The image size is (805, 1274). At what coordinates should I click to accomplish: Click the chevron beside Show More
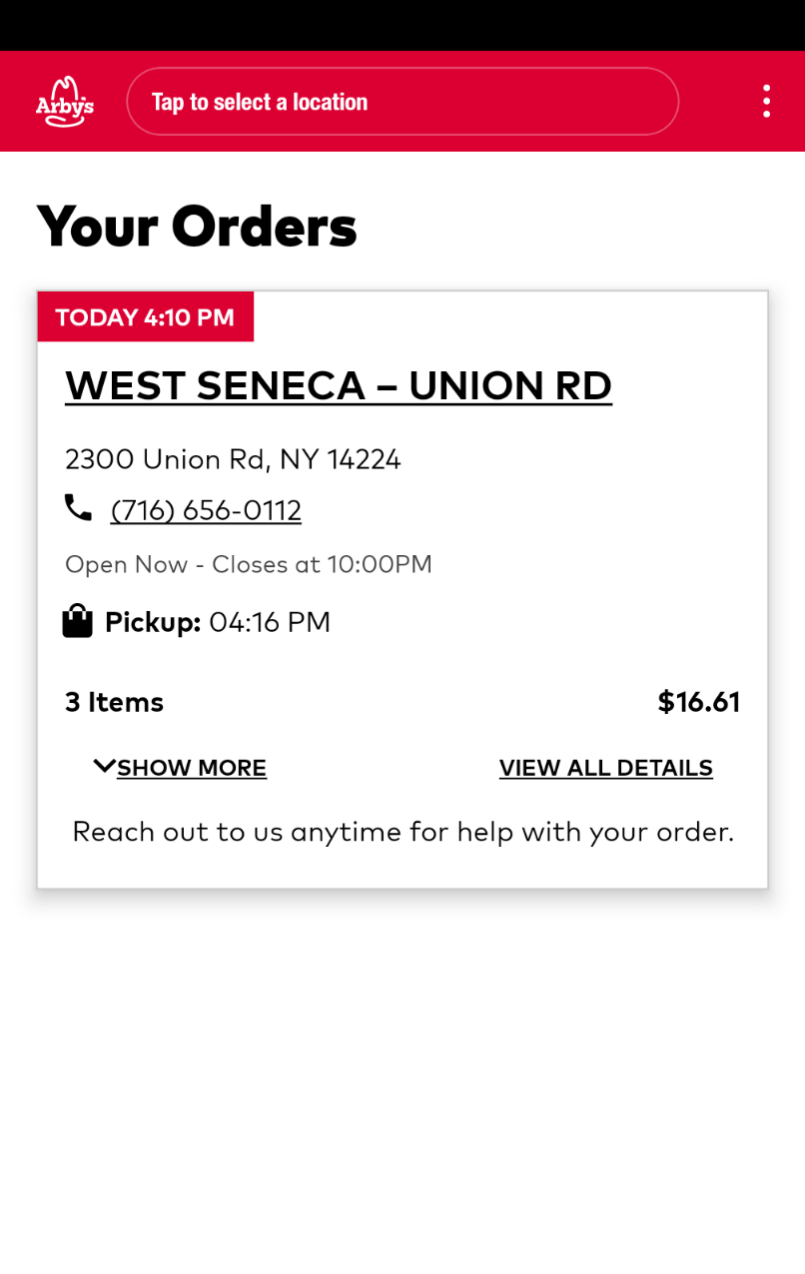pyautogui.click(x=104, y=766)
